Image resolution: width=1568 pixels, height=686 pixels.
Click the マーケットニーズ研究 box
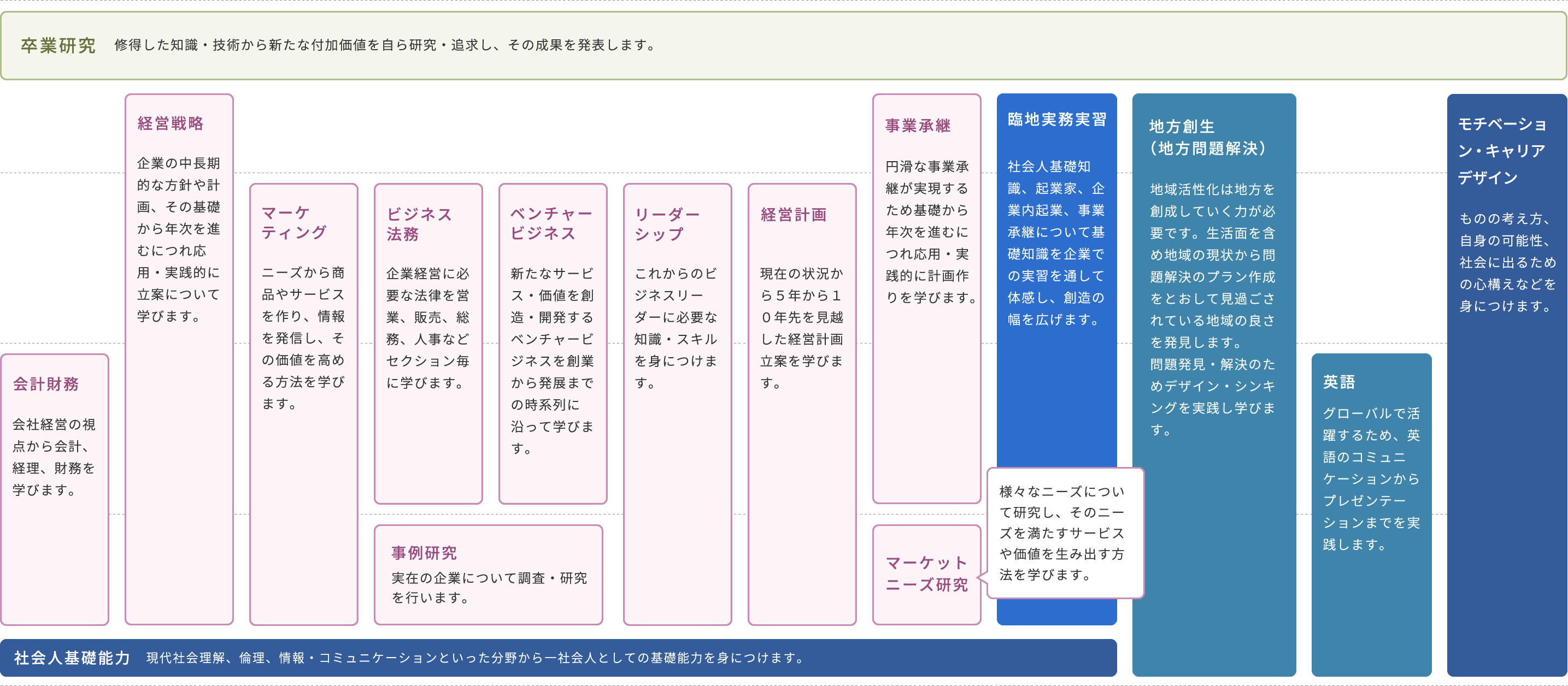(926, 574)
